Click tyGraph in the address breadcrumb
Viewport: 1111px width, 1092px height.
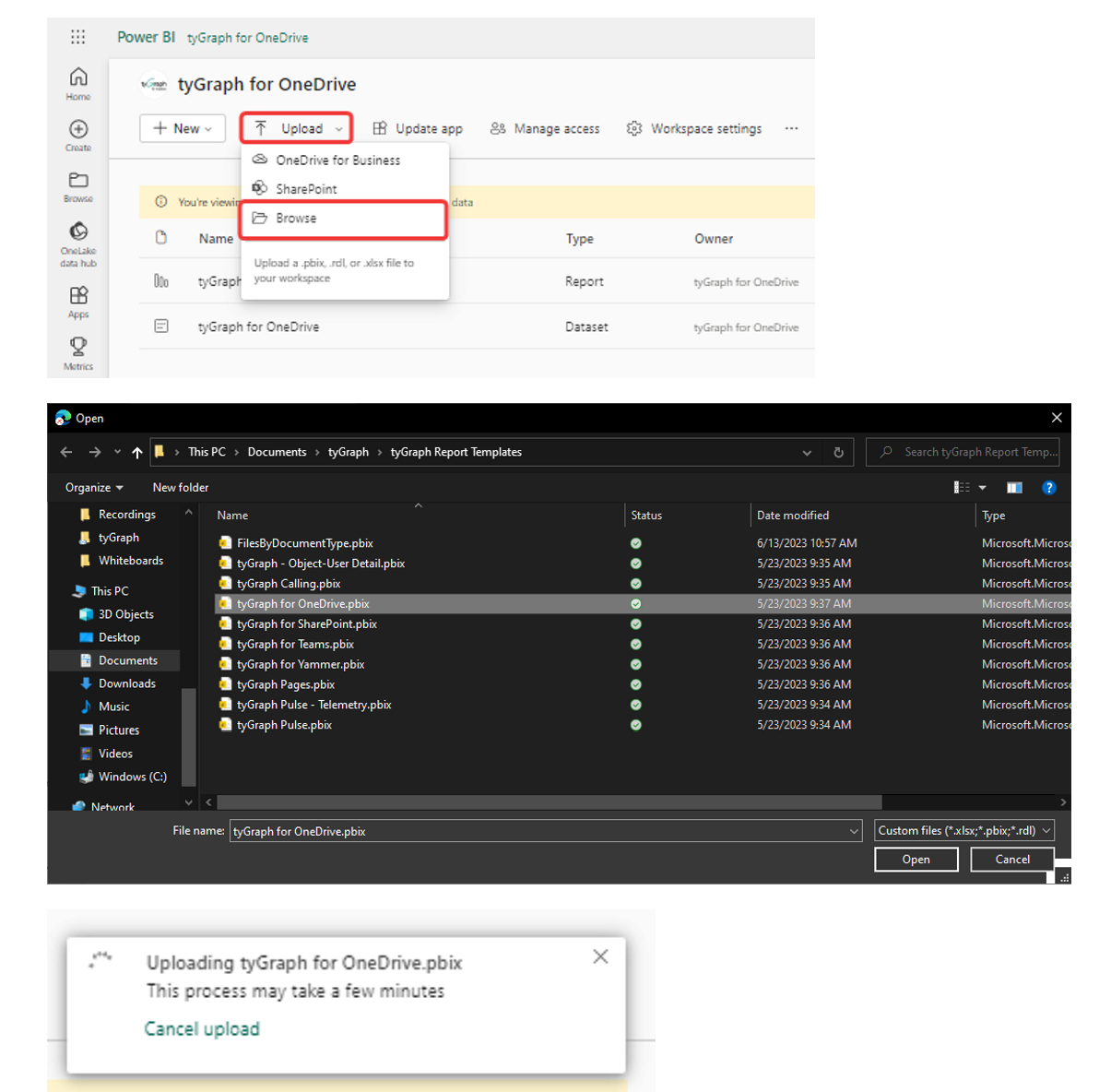pos(349,452)
